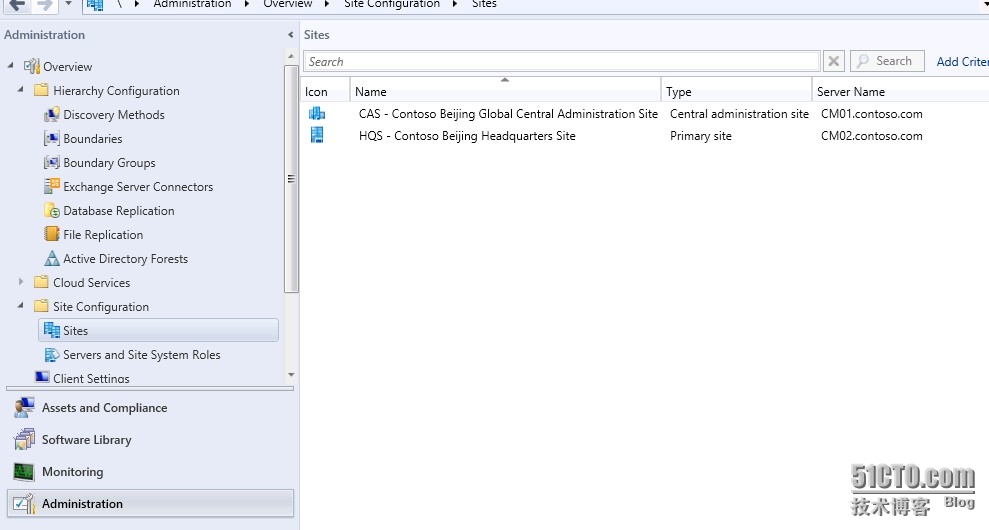This screenshot has width=989, height=530.
Task: Sort the list by Name column
Action: 505,91
